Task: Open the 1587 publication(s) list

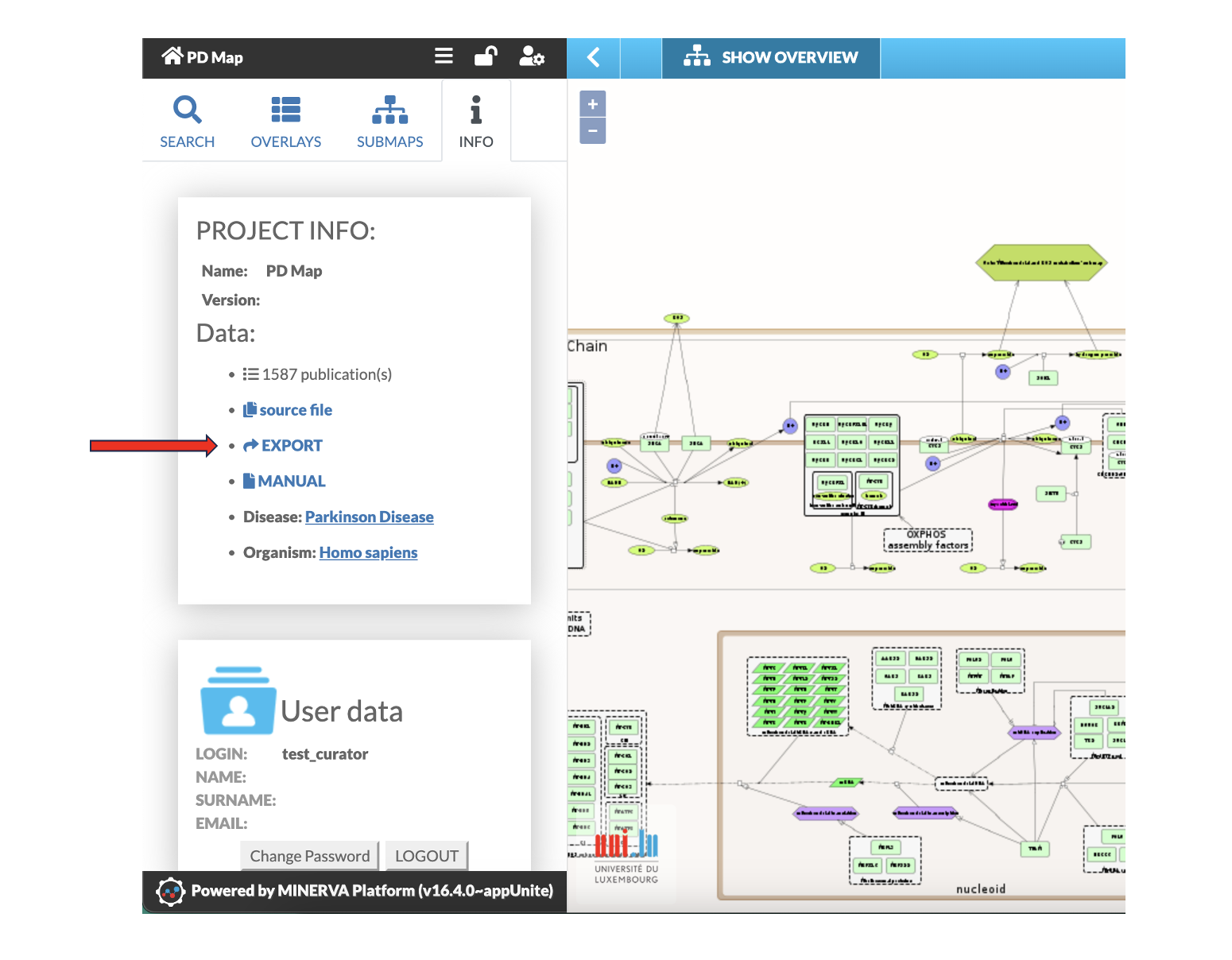Action: (x=327, y=374)
